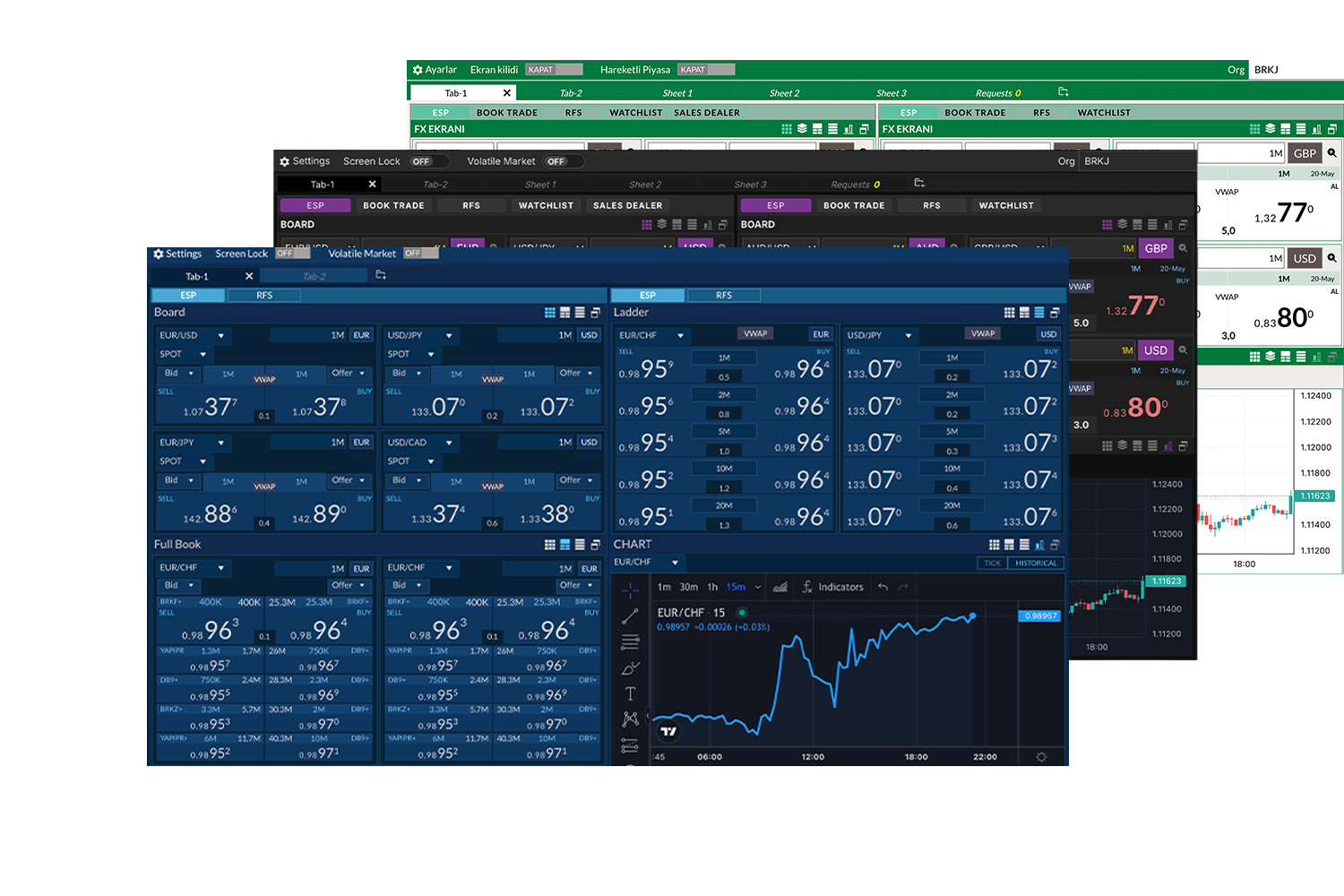Select the crosshair cursor tool in chart
This screenshot has height=896, width=1344.
(631, 590)
